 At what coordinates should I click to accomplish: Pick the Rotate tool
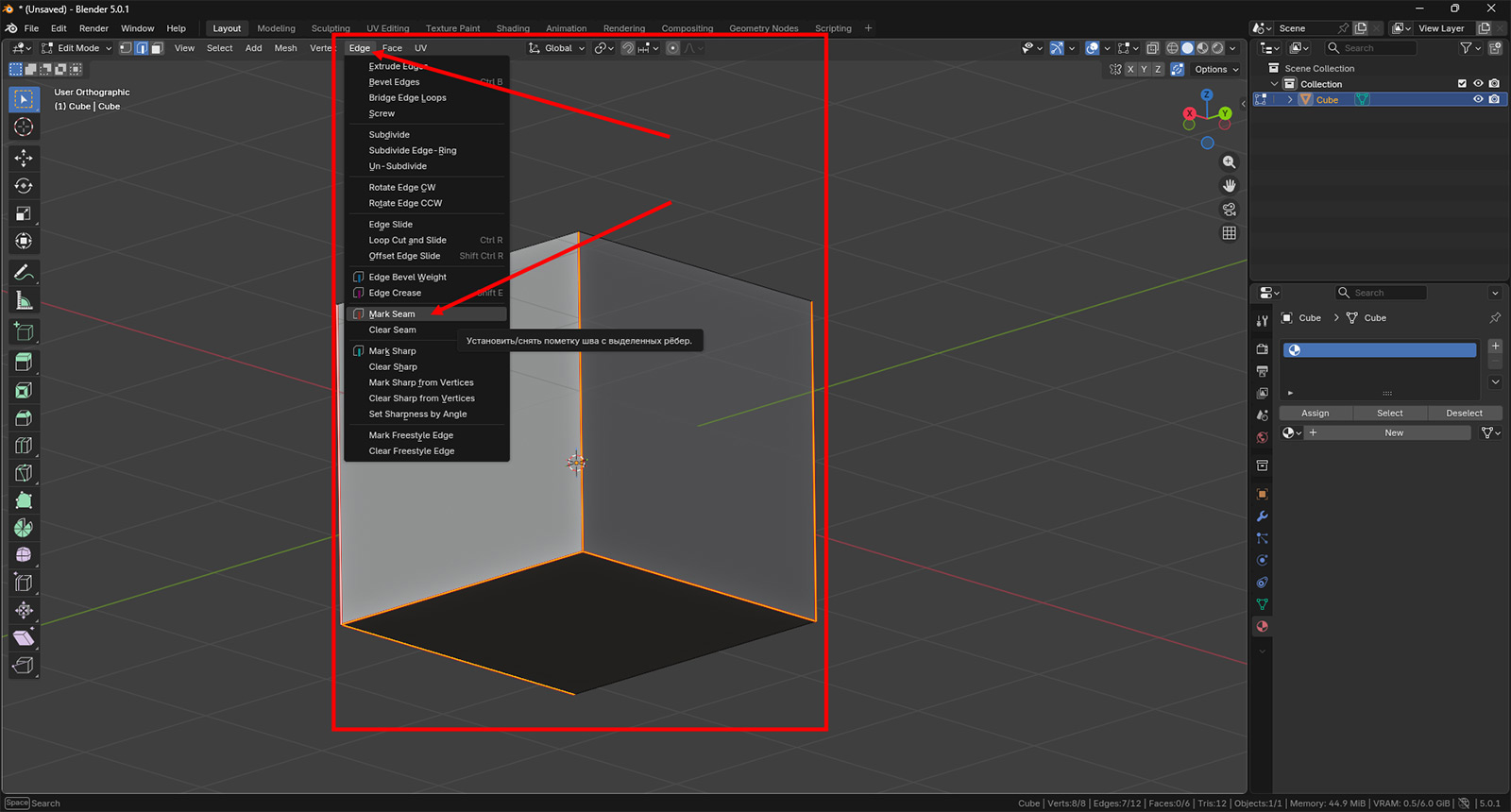click(24, 186)
